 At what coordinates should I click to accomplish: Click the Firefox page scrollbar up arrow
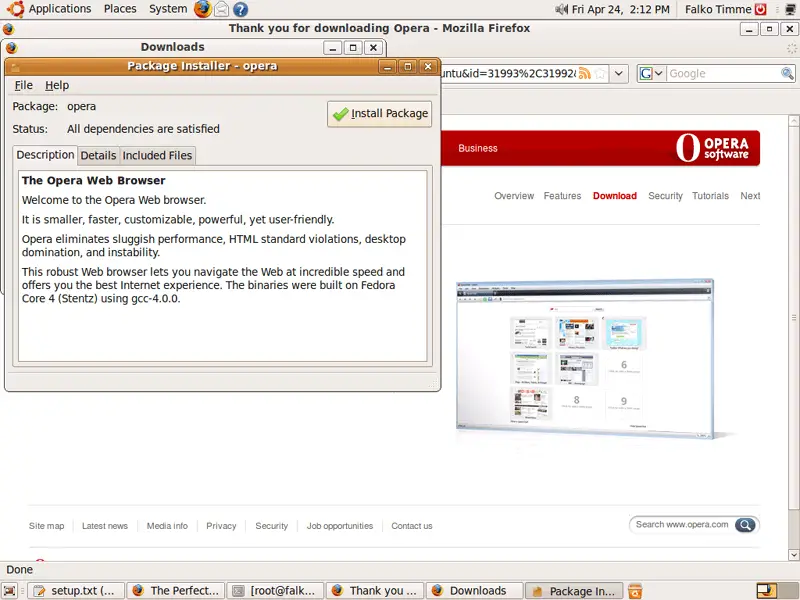(x=793, y=121)
